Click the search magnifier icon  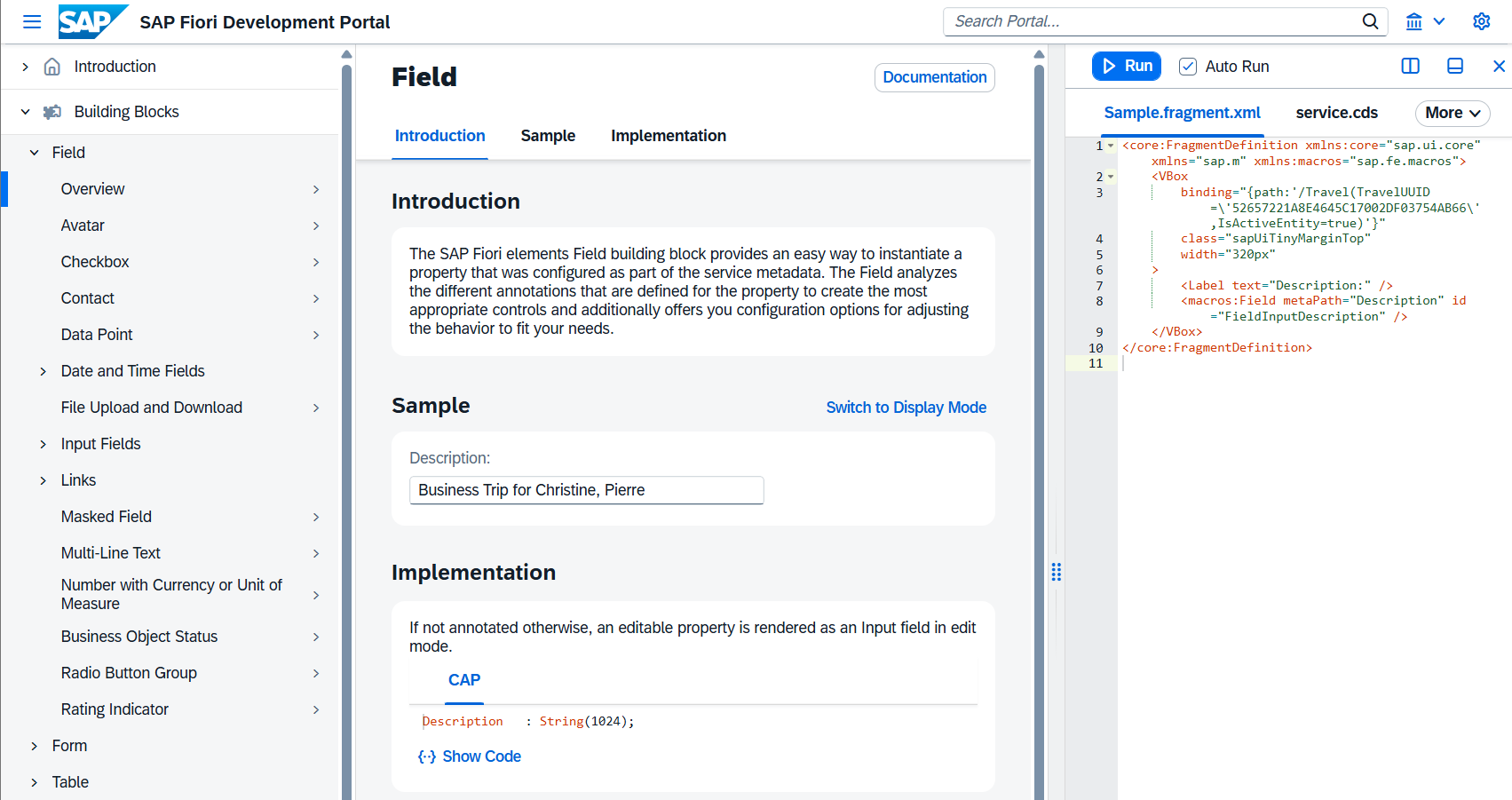coord(1370,21)
